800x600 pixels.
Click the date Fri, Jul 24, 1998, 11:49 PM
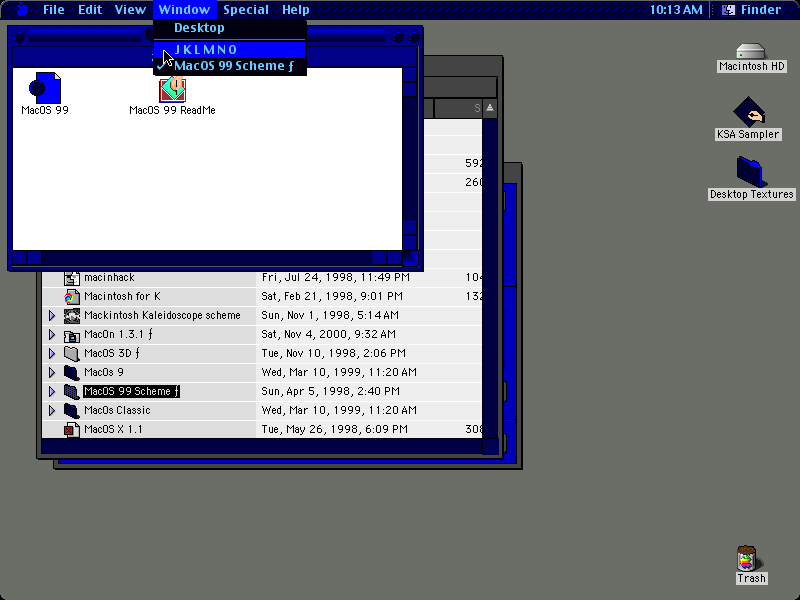(336, 278)
